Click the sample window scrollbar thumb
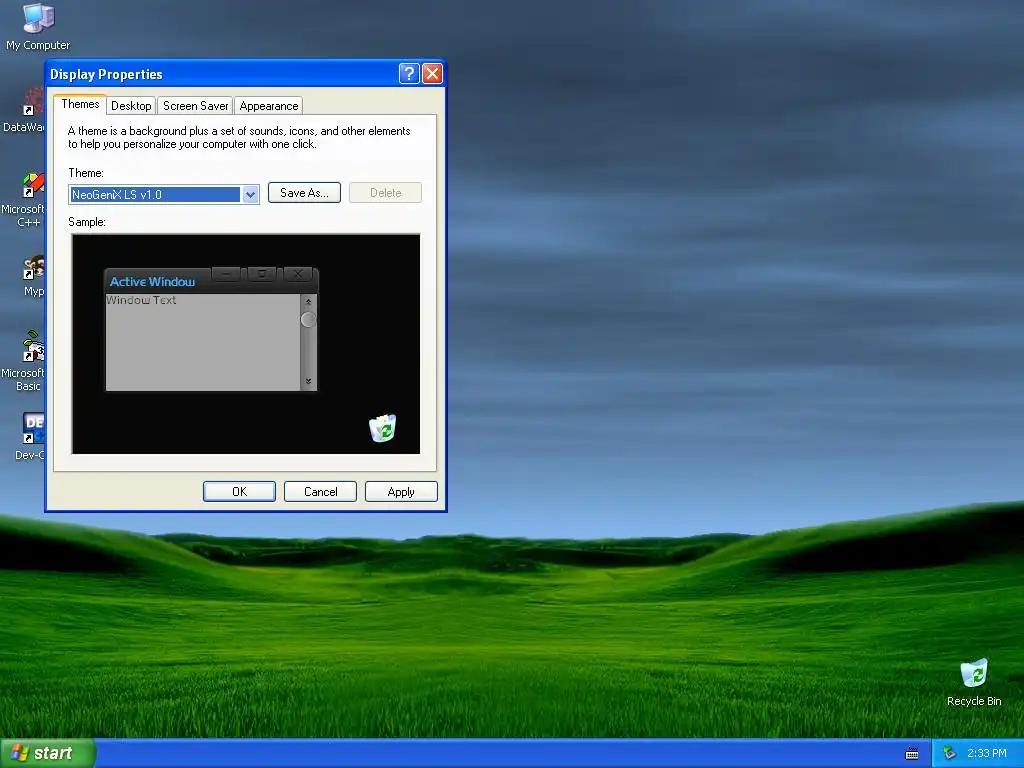The height and width of the screenshot is (768, 1024). click(x=308, y=319)
